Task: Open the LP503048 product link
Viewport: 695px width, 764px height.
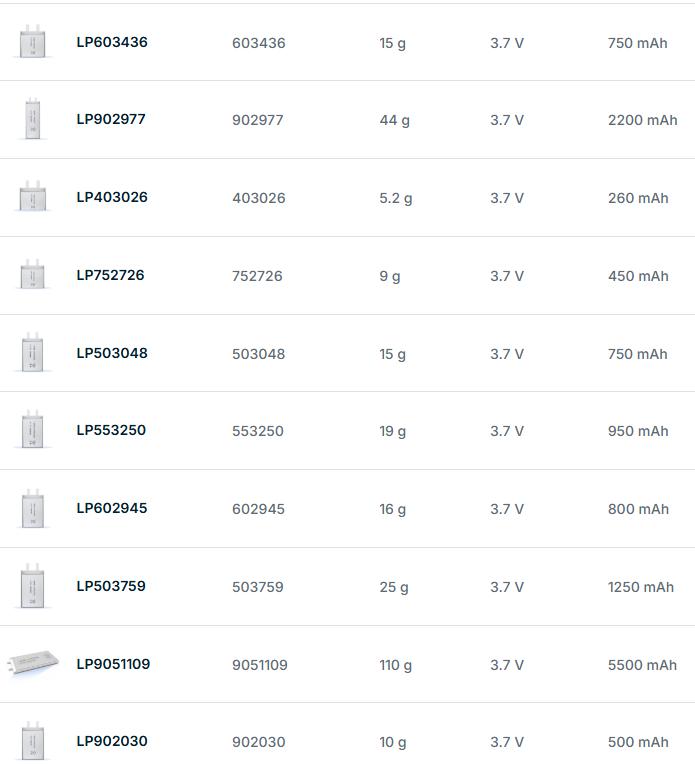Action: tap(112, 353)
